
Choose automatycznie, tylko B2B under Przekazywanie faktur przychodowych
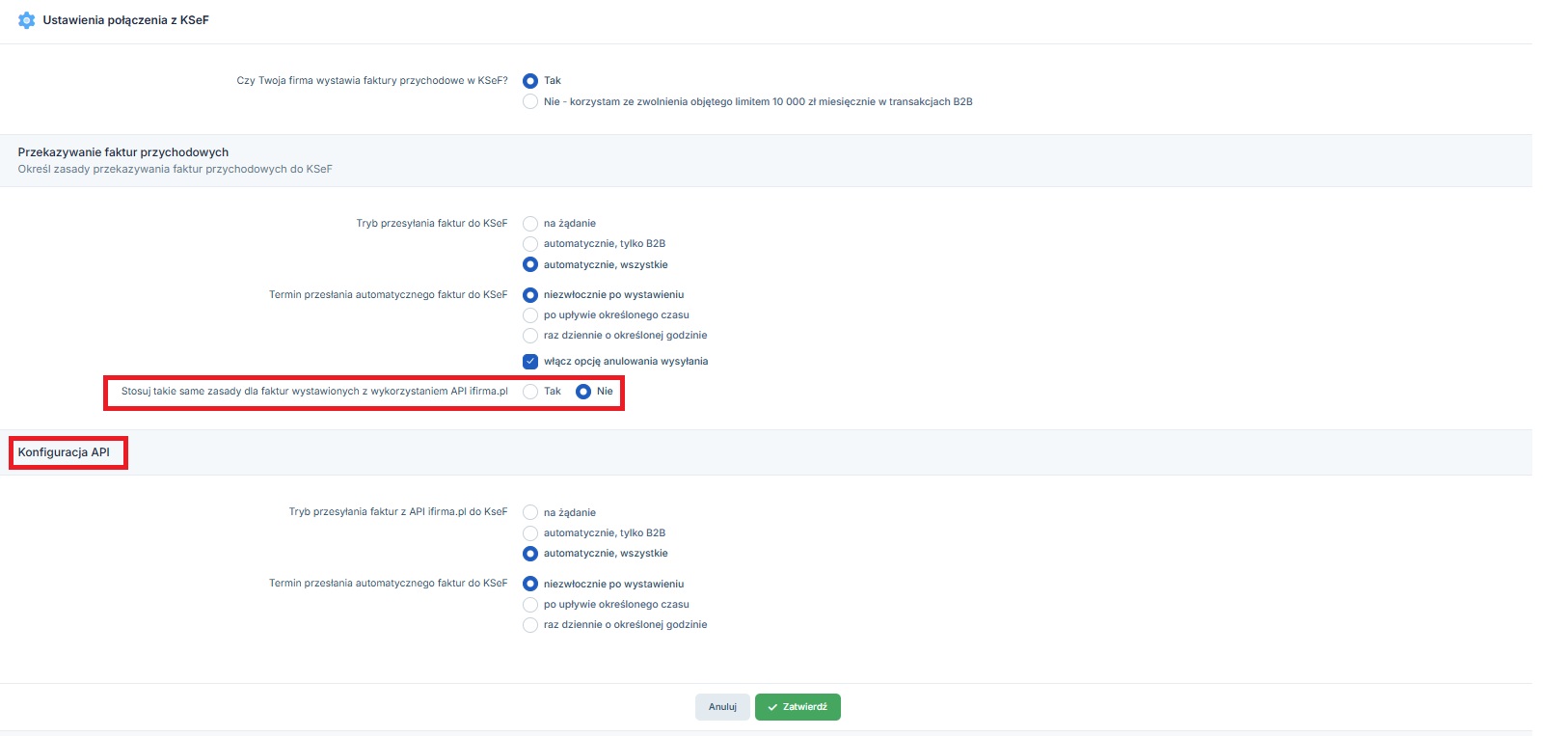[x=530, y=244]
